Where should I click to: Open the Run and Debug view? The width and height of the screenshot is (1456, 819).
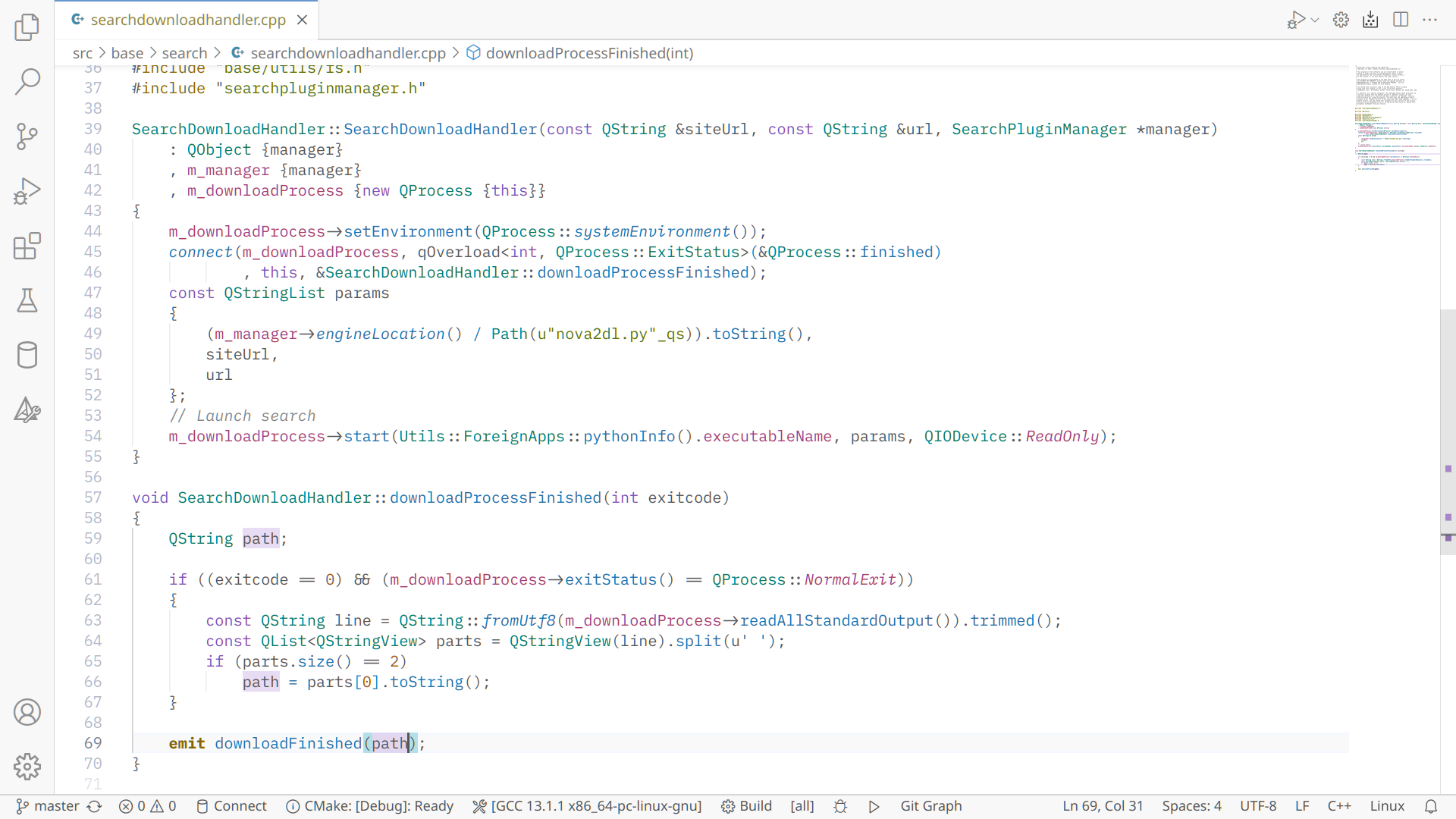[27, 191]
